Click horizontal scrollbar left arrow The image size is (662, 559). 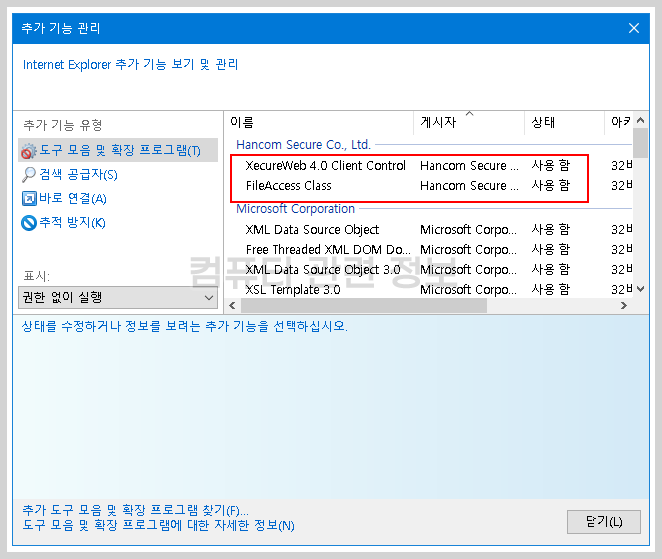pos(232,305)
